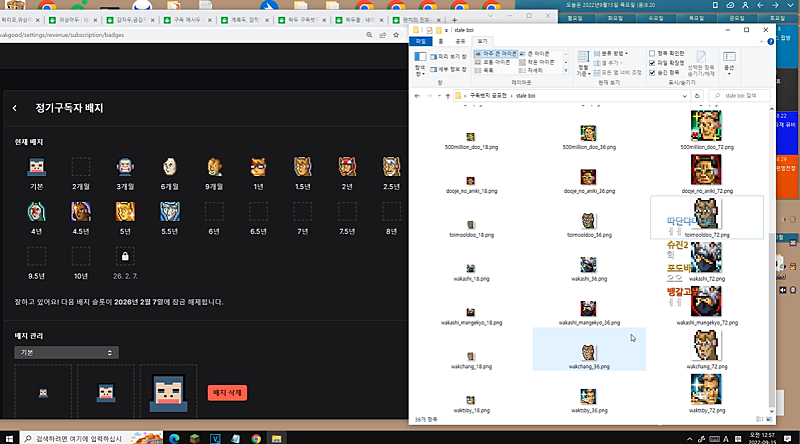Bookmark page with browser star icon
Image resolution: width=800 pixels, height=444 pixels.
click(396, 35)
